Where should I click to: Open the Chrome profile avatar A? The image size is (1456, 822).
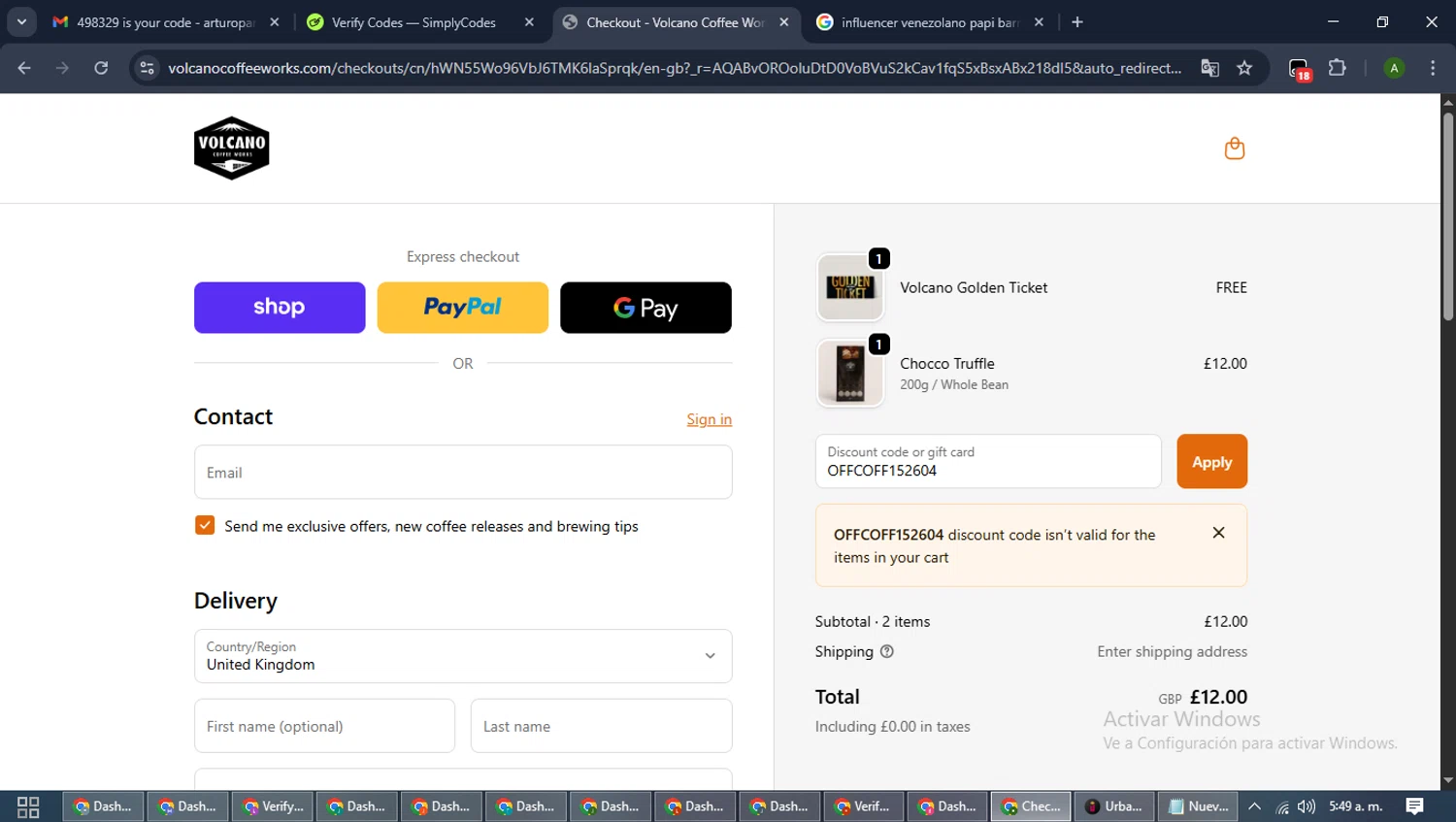point(1394,68)
